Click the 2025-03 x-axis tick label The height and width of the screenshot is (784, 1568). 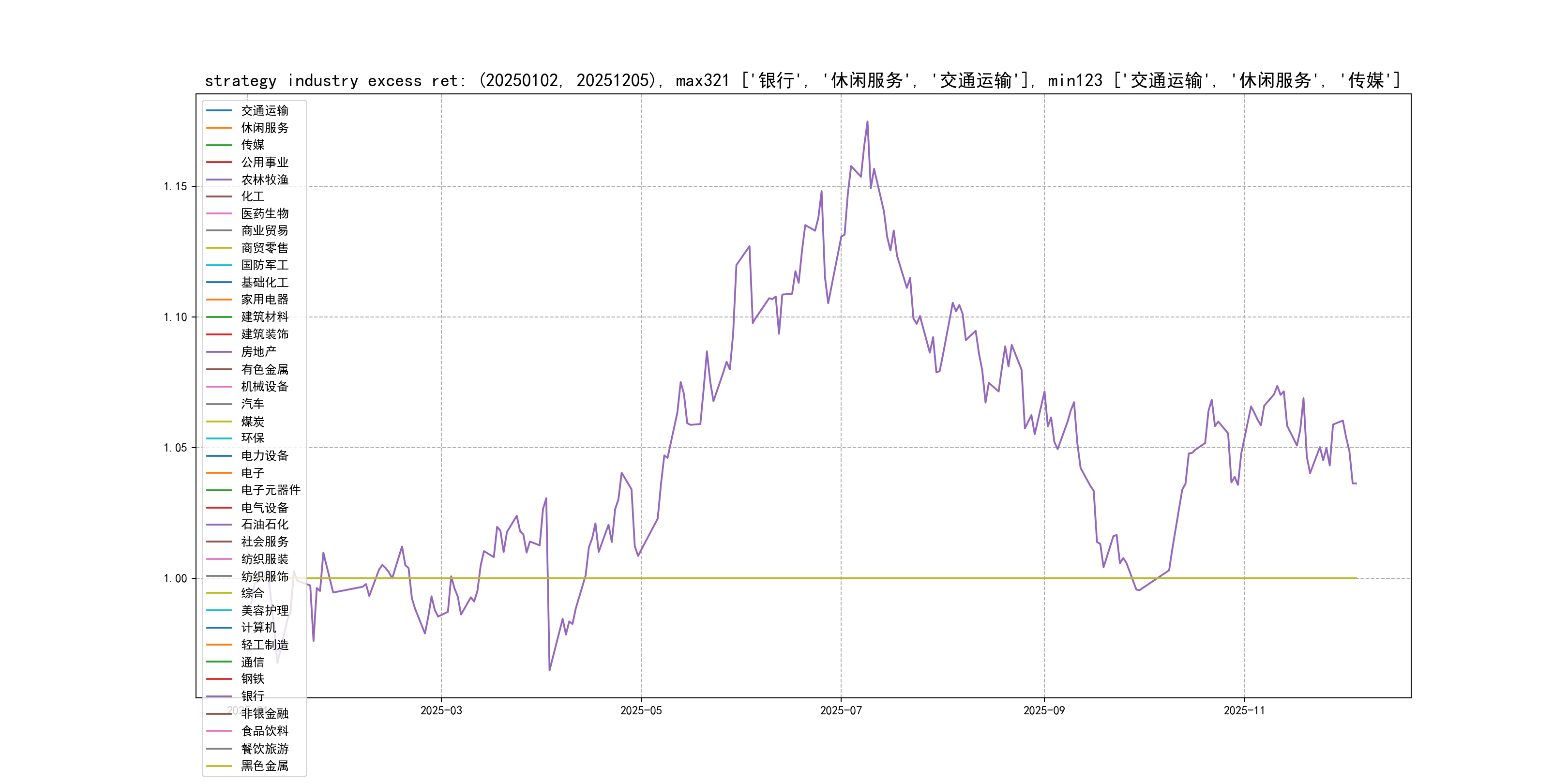pos(441,710)
